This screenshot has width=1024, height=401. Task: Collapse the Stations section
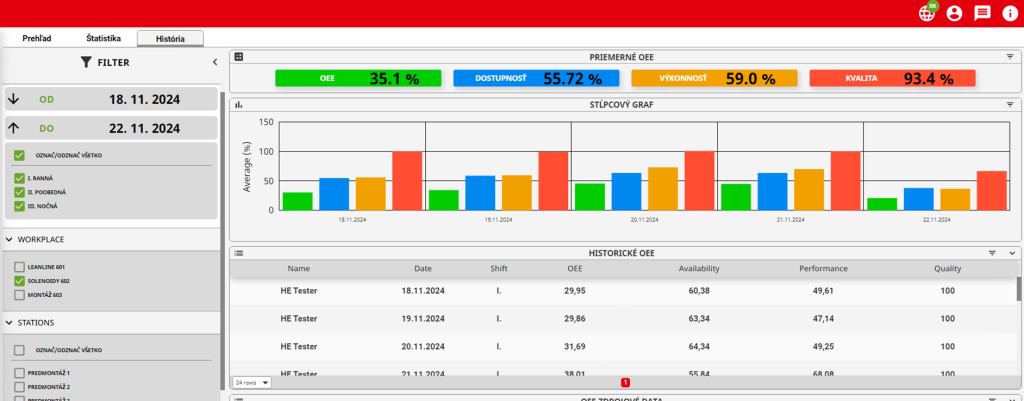[10, 323]
